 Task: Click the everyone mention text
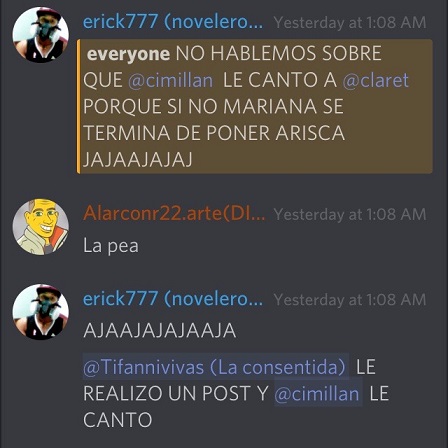(128, 54)
